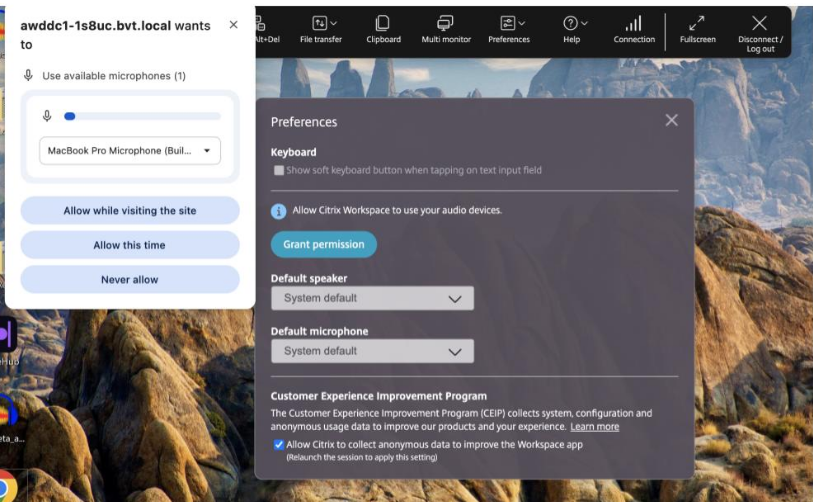
Task: Click the 'Keyboard' section heading
Action: pos(293,152)
